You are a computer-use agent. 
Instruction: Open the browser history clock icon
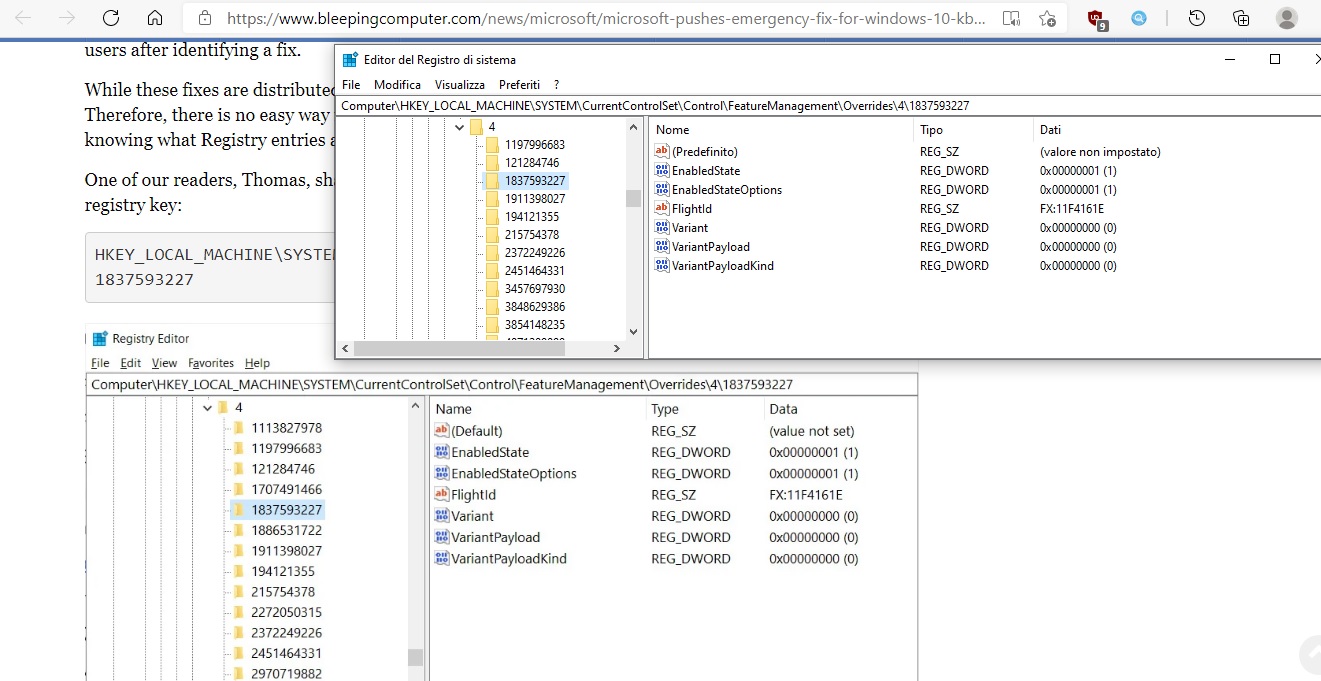click(1197, 18)
